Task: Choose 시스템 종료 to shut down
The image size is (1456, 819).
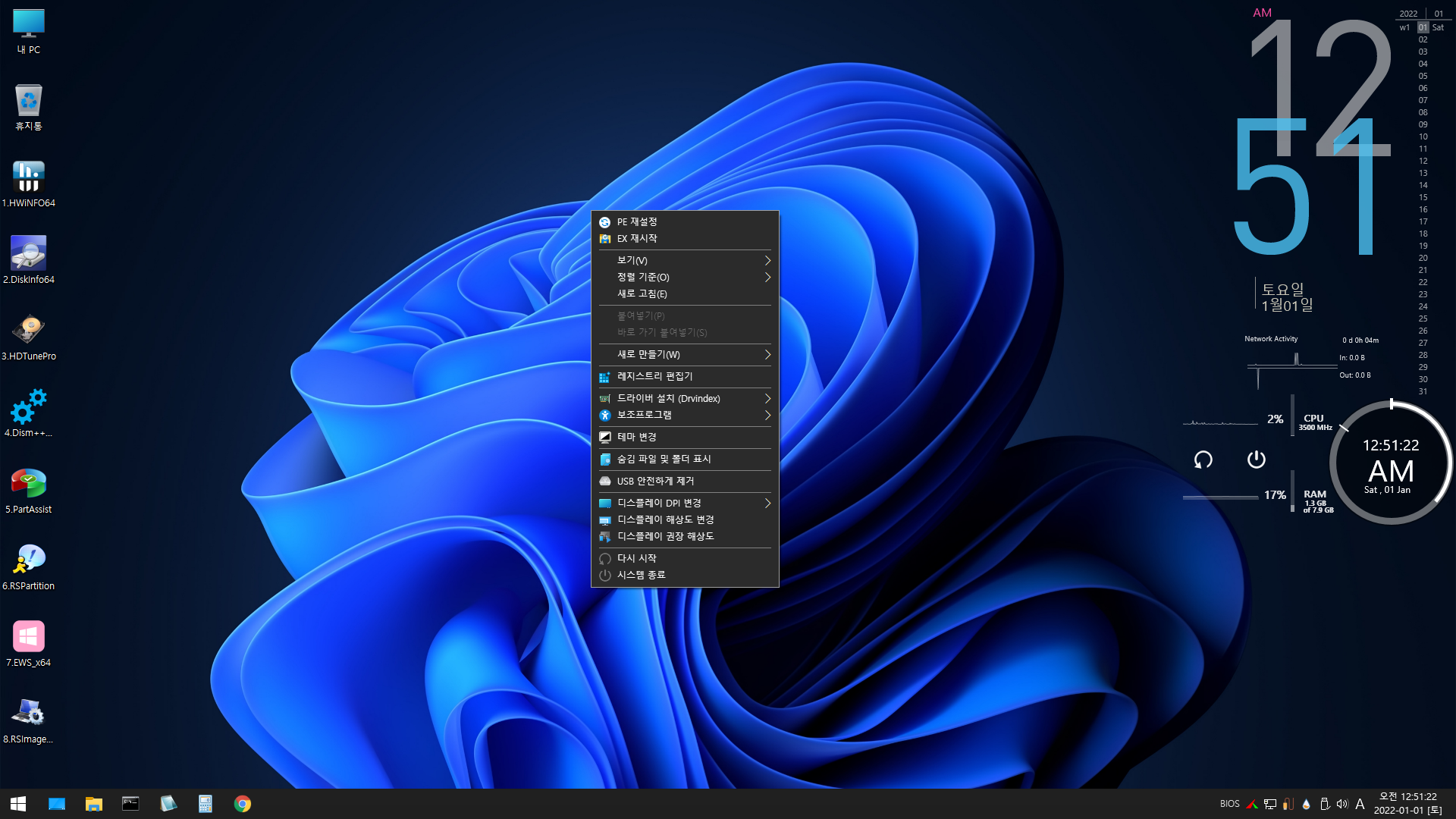Action: tap(685, 576)
